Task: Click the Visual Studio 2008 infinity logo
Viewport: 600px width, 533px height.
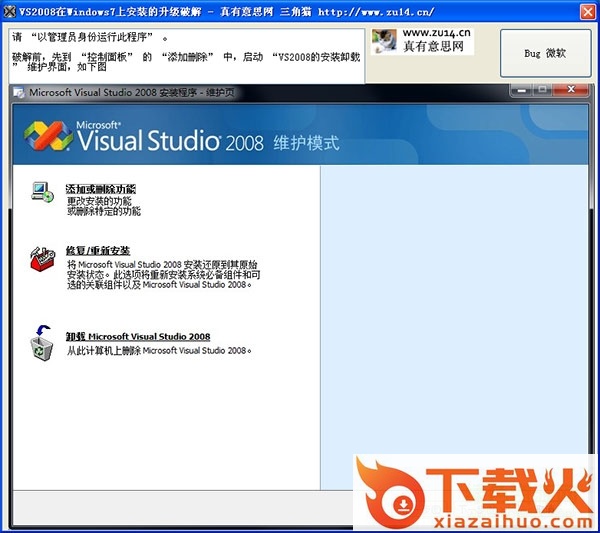Action: (x=48, y=136)
